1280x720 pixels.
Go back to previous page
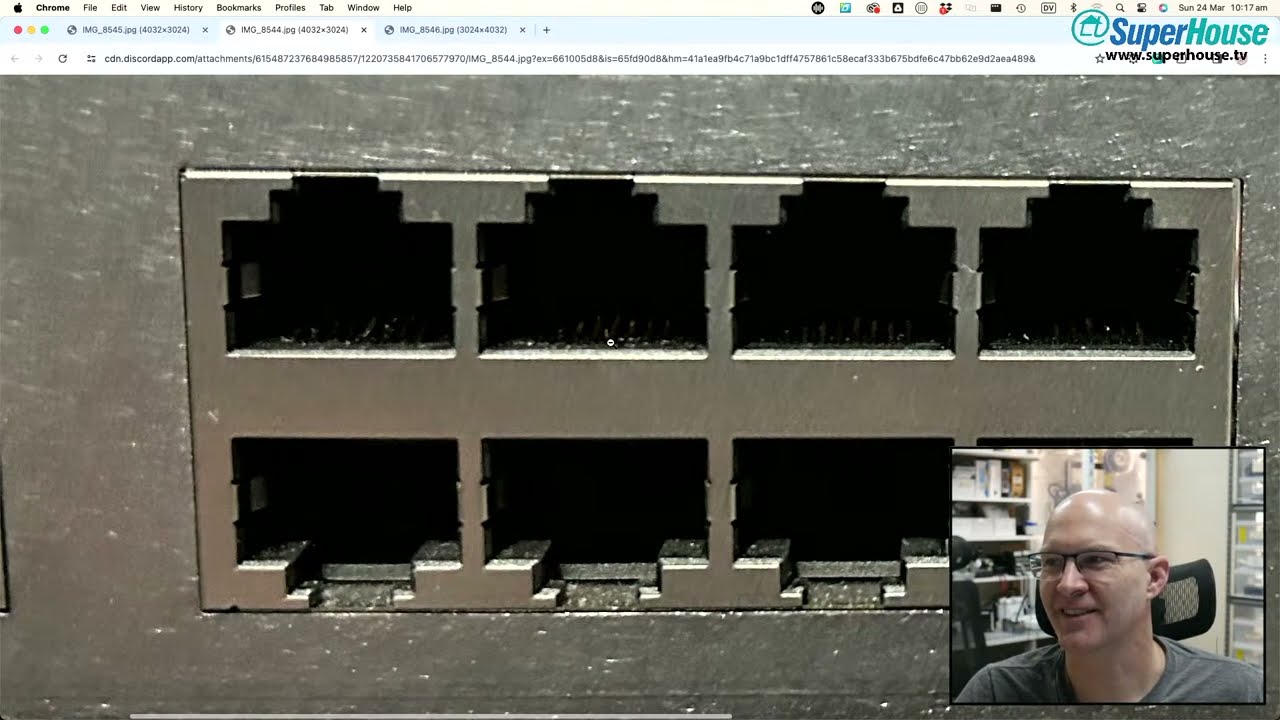(14, 59)
